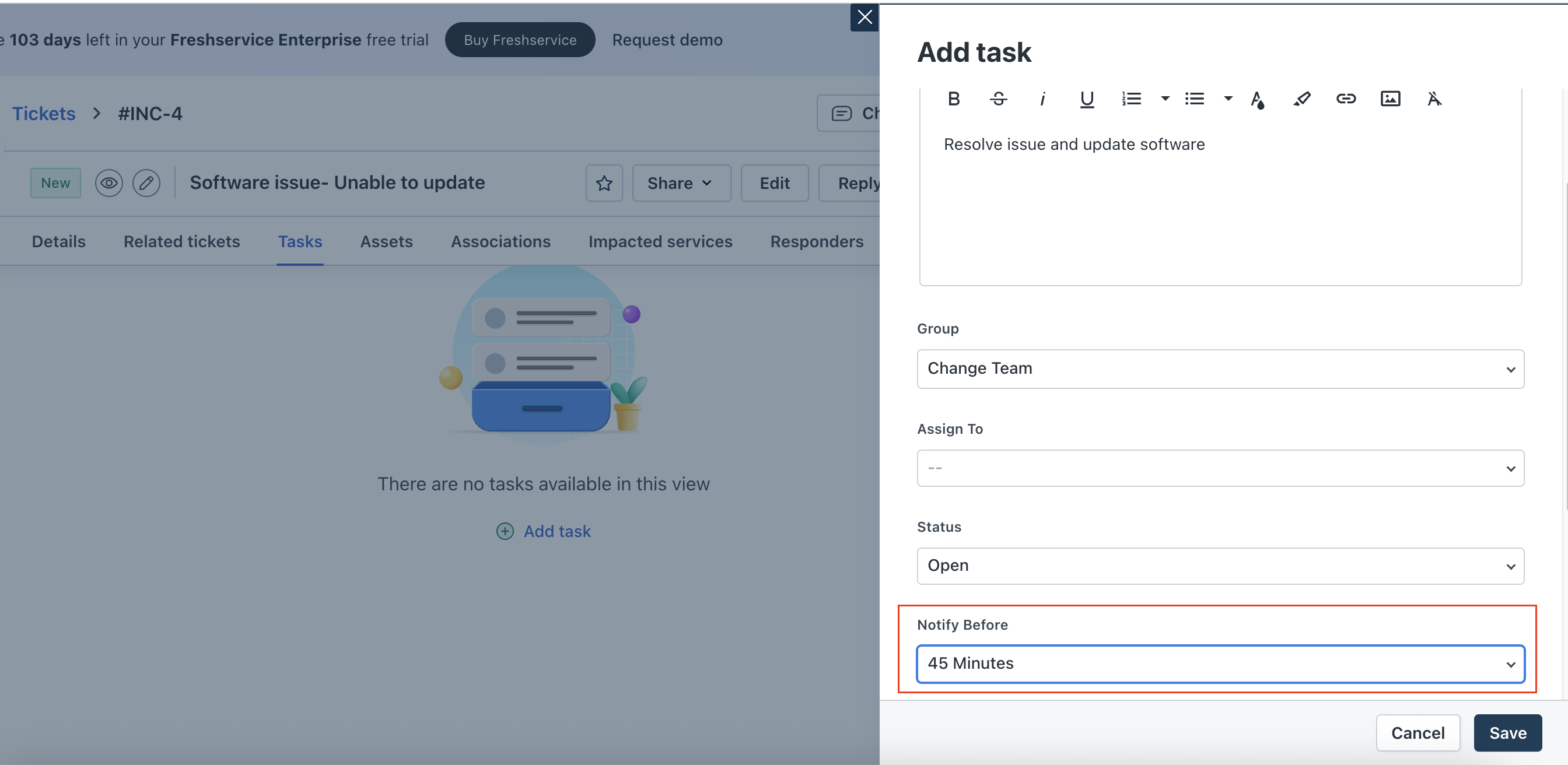Toggle watch ticket eye icon
1568x765 pixels.
coord(109,183)
